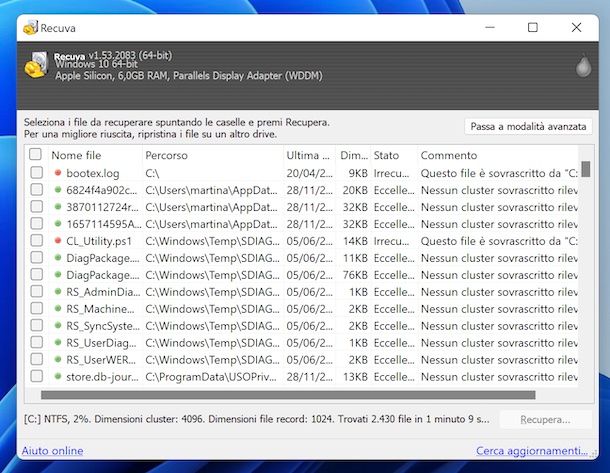Sort by Stato column header
The height and width of the screenshot is (473, 610).
(x=394, y=155)
